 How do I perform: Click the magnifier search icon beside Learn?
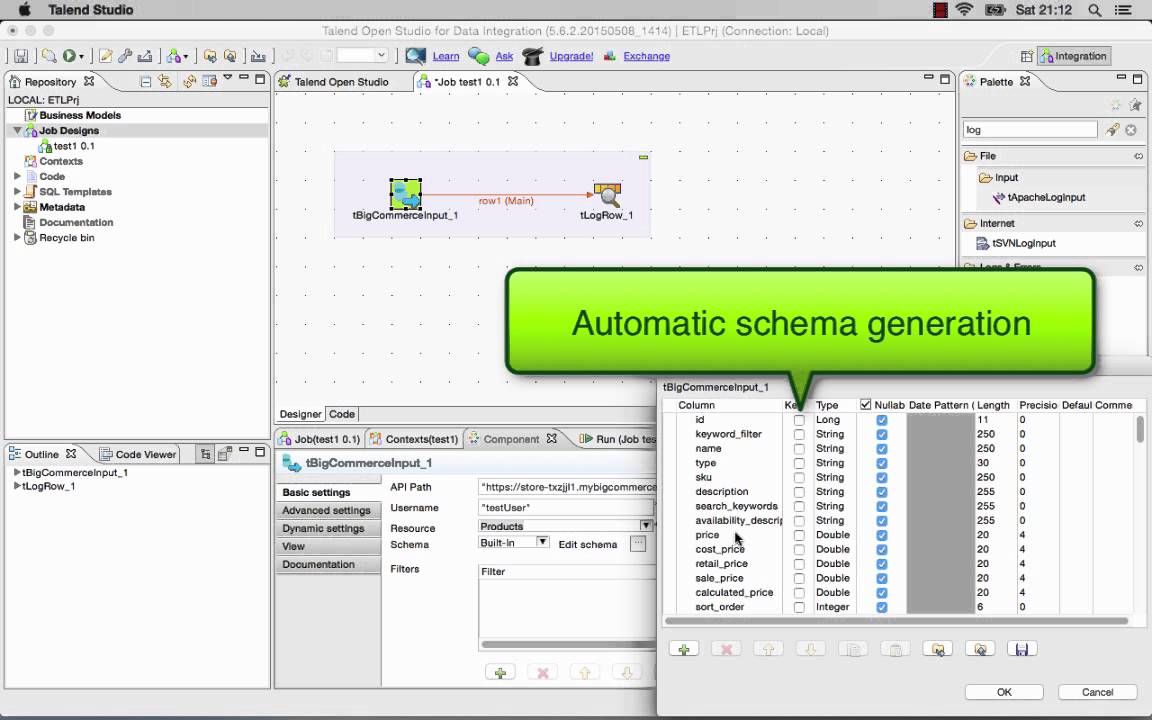coord(416,56)
